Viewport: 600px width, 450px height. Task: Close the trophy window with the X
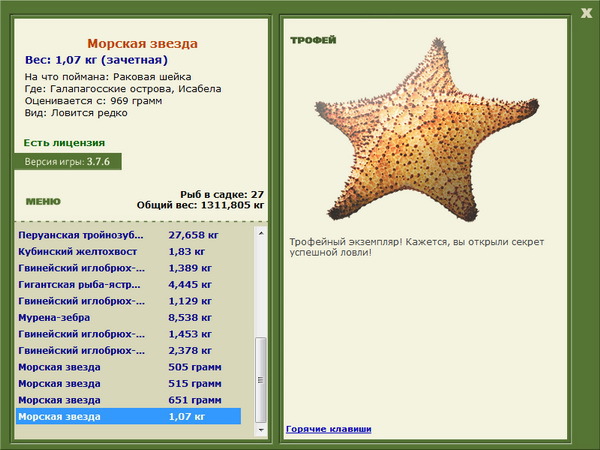point(586,13)
